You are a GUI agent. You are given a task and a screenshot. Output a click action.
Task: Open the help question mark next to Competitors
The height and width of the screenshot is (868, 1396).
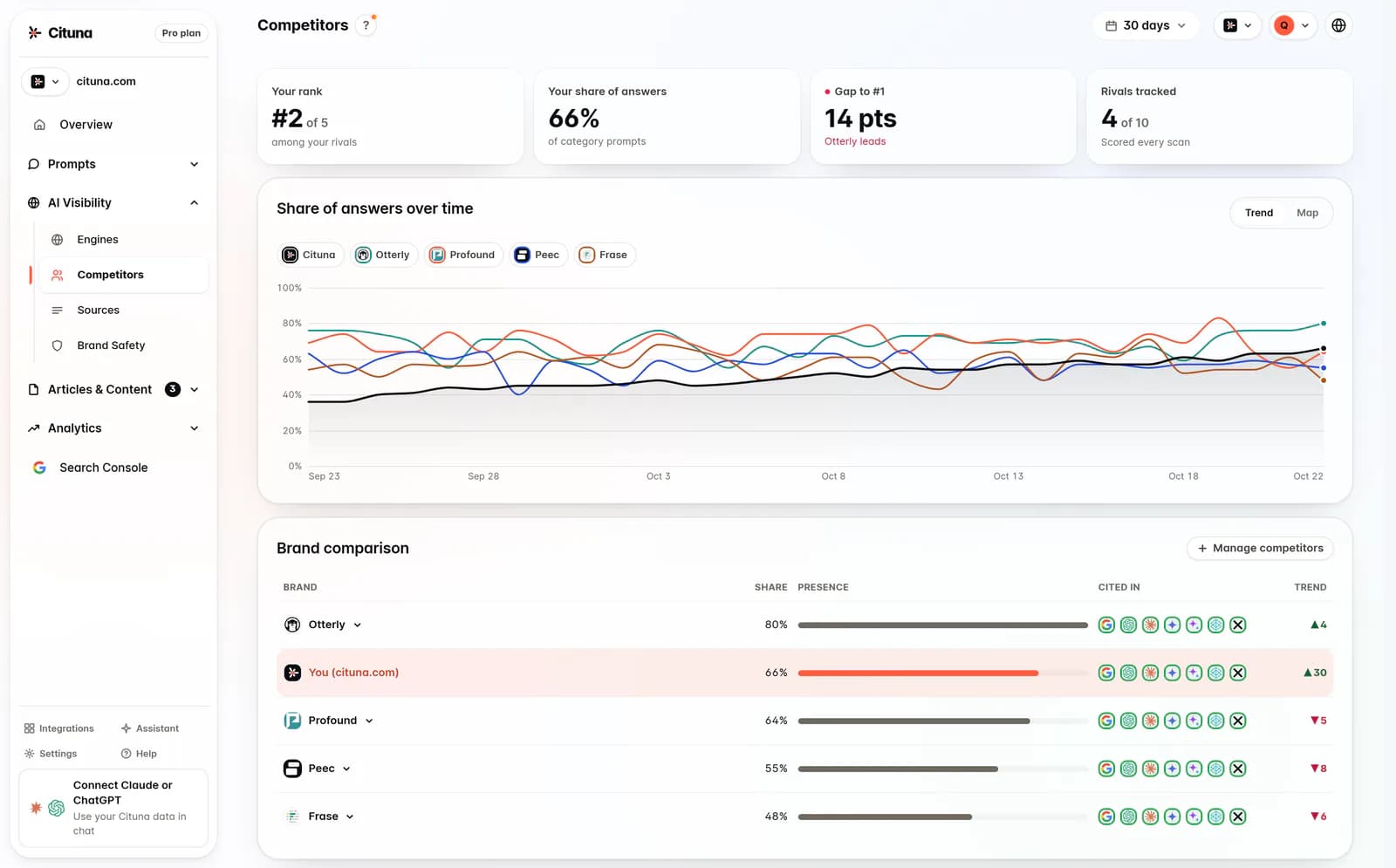pyautogui.click(x=366, y=25)
